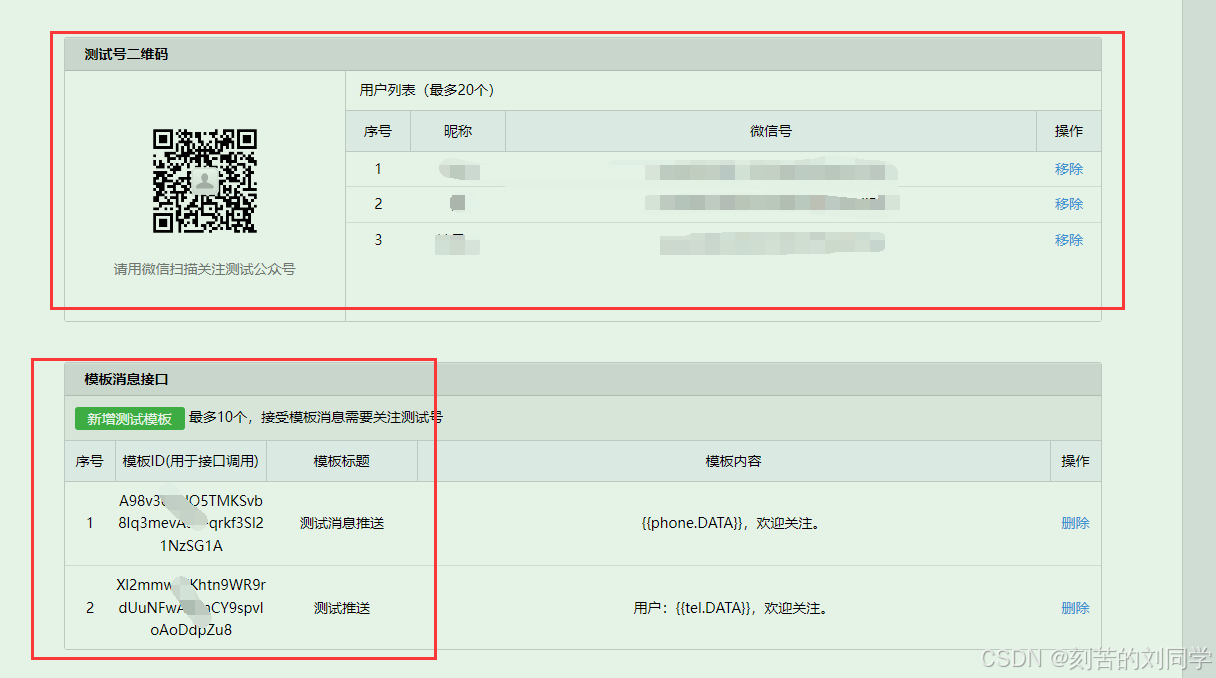The image size is (1216, 678).
Task: Select the 测试号二维码 section header
Action: [x=583, y=54]
